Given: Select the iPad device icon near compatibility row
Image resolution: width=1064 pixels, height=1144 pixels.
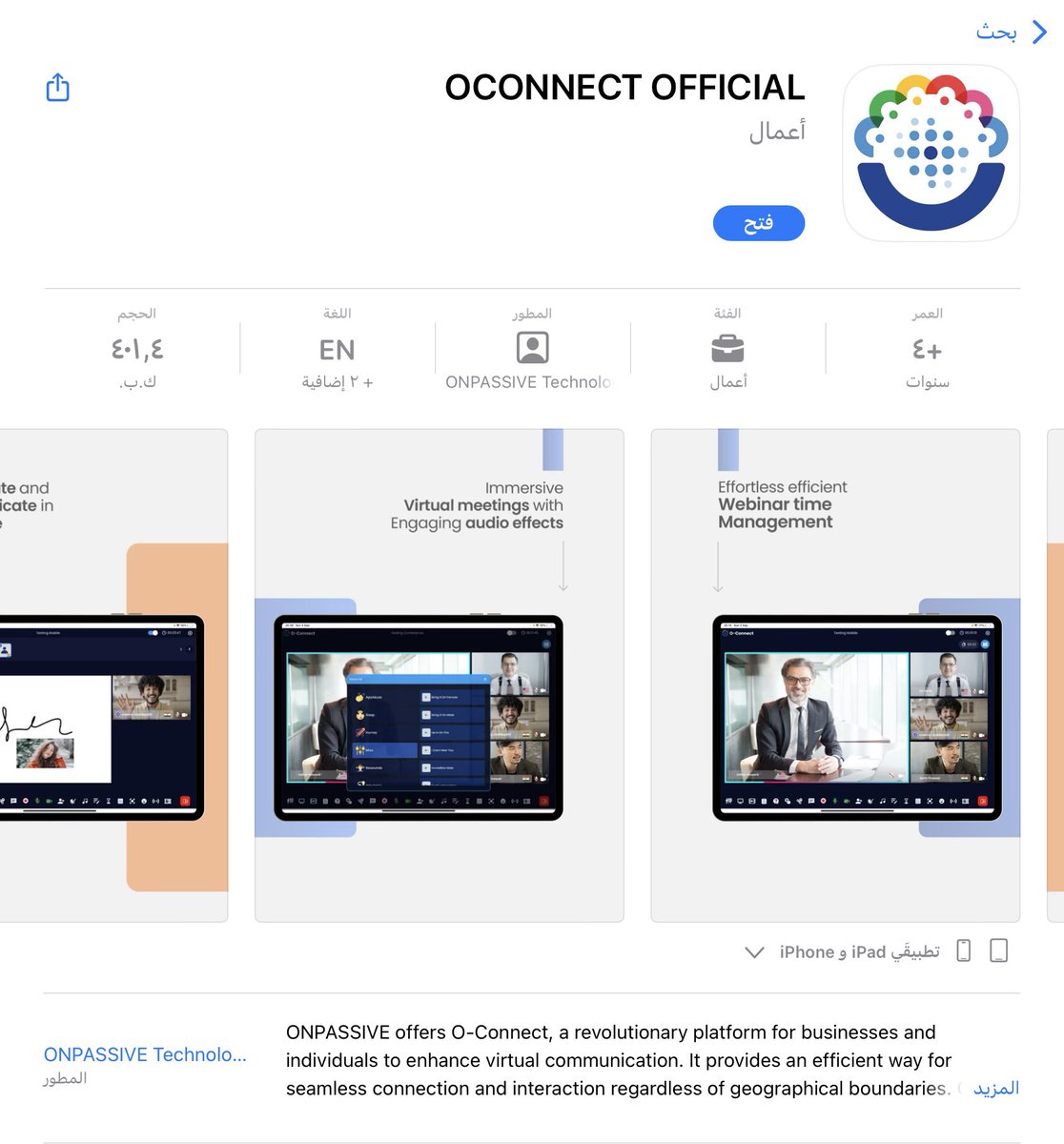Looking at the screenshot, I should coord(999,950).
